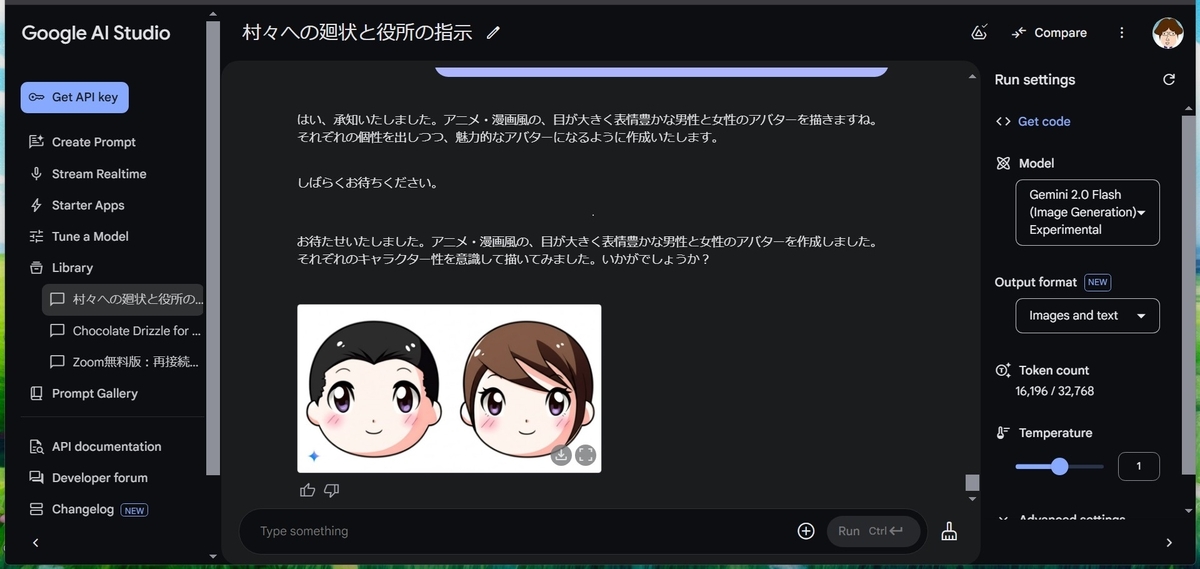The image size is (1200, 569).
Task: Clear the chat with the broom icon
Action: click(949, 531)
